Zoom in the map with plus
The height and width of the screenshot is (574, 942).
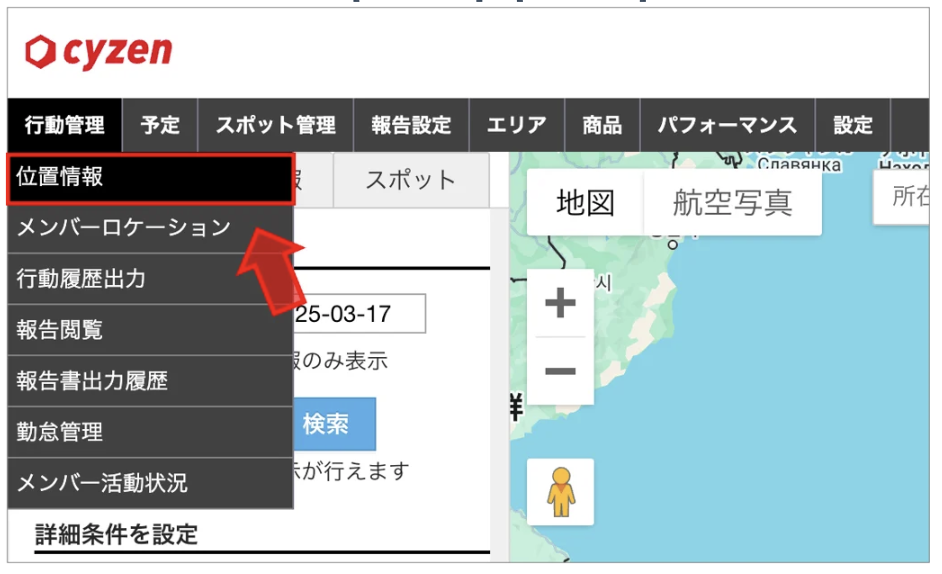pos(560,302)
